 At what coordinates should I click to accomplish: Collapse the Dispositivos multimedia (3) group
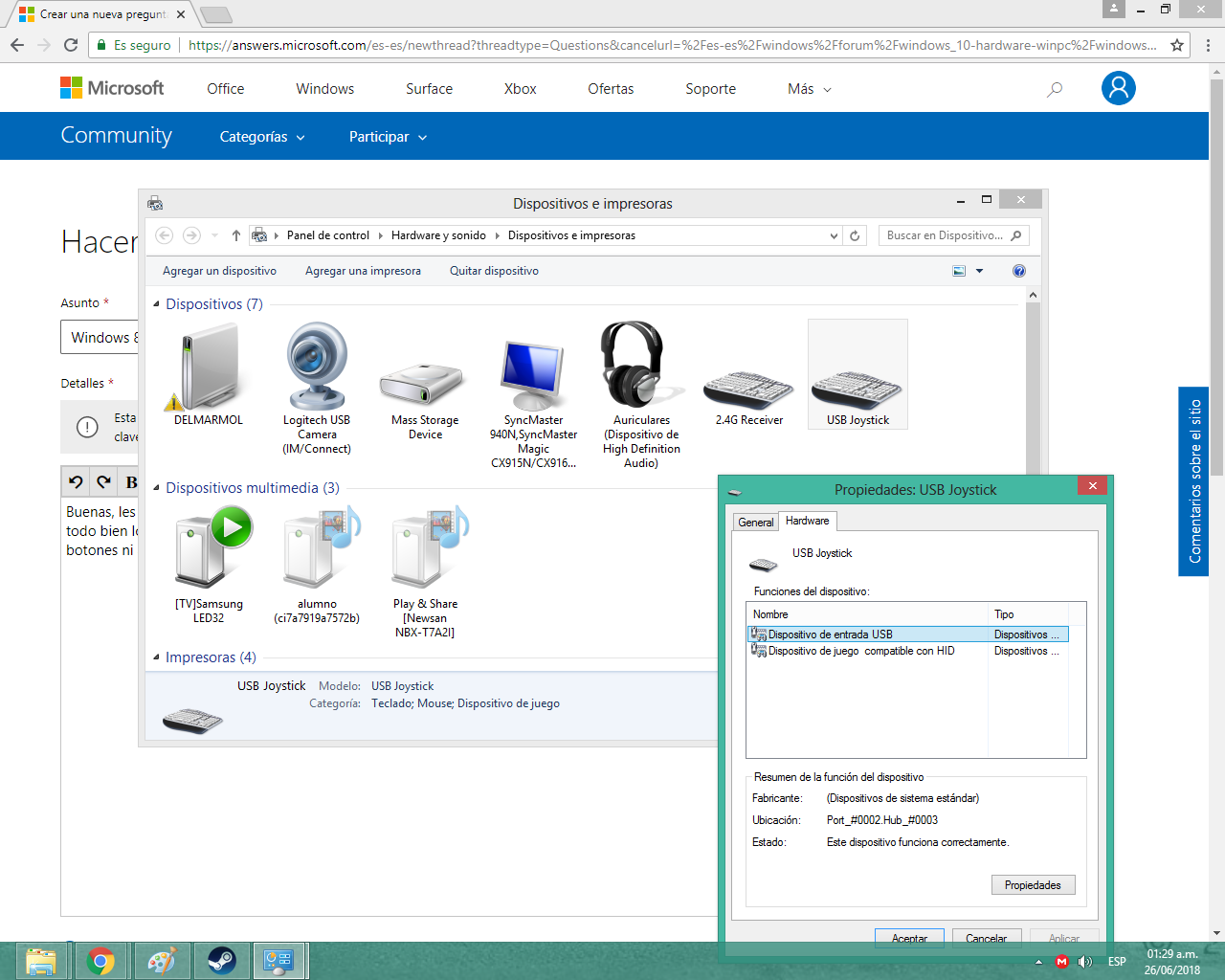click(x=157, y=488)
